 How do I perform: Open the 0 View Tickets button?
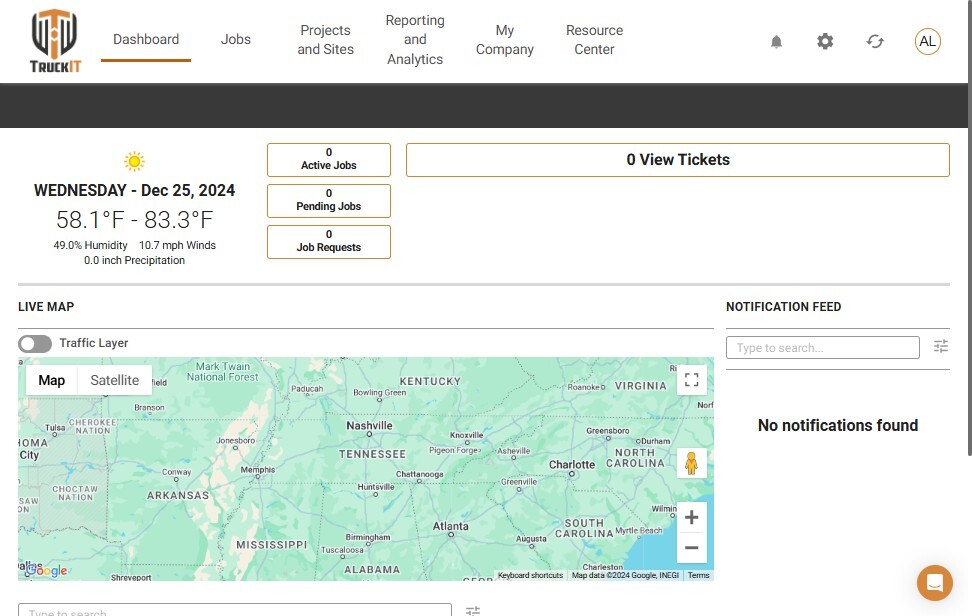678,160
